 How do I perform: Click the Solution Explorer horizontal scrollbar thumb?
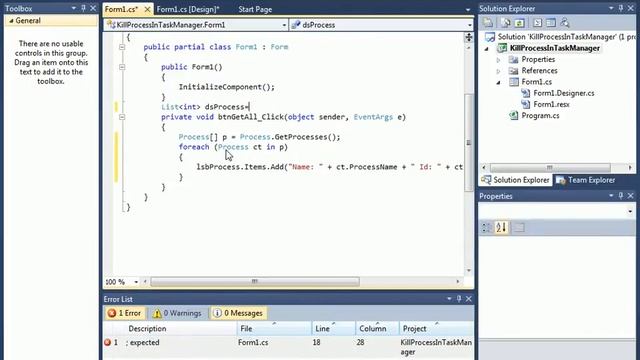(550, 168)
